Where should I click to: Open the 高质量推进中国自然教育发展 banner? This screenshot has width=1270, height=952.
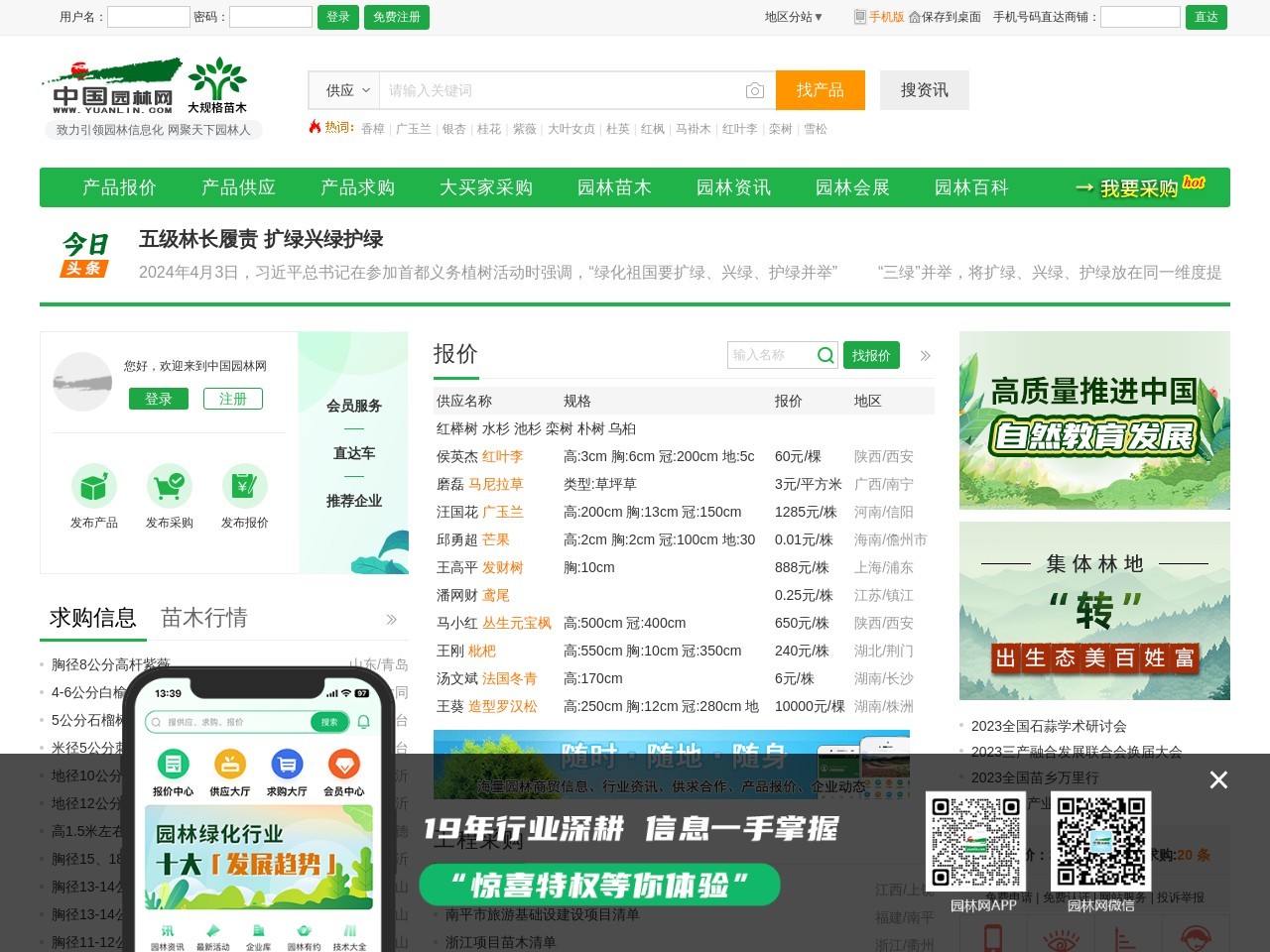(1094, 420)
